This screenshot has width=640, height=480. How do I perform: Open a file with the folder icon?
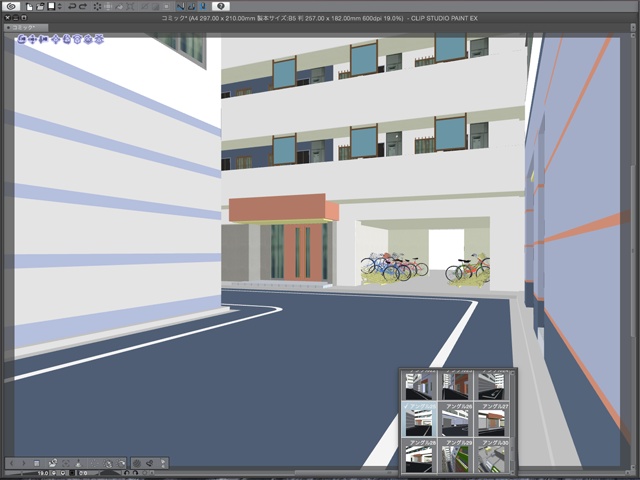tap(40, 6)
